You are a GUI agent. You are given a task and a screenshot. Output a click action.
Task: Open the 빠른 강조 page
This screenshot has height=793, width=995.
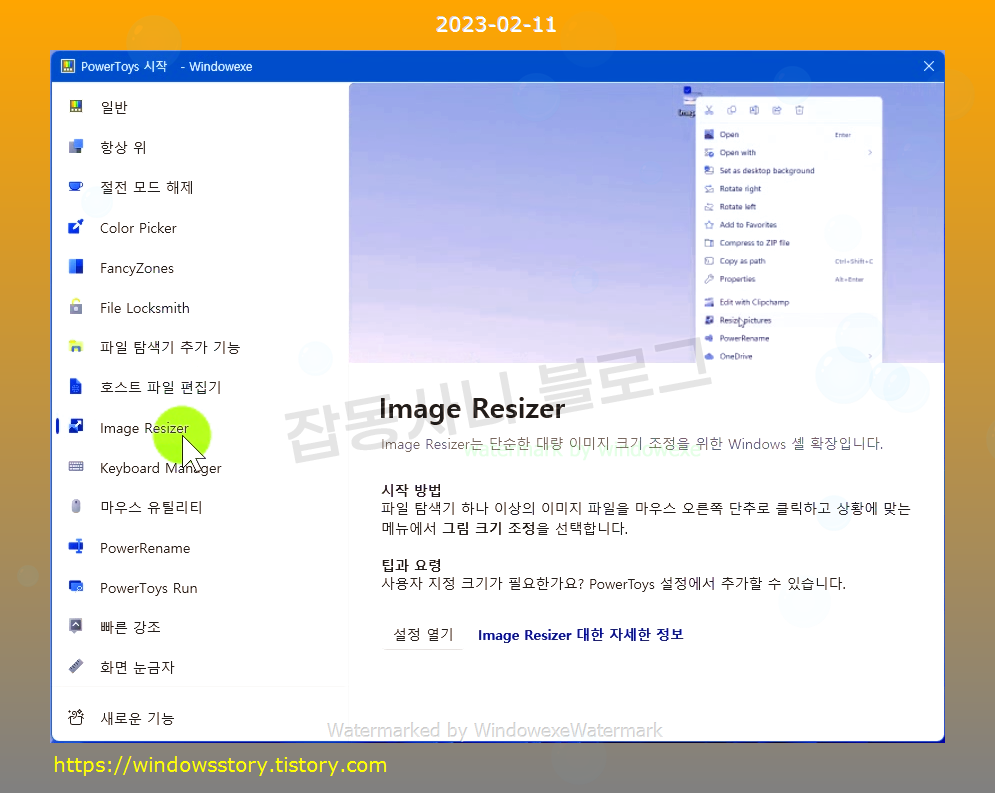pyautogui.click(x=130, y=627)
